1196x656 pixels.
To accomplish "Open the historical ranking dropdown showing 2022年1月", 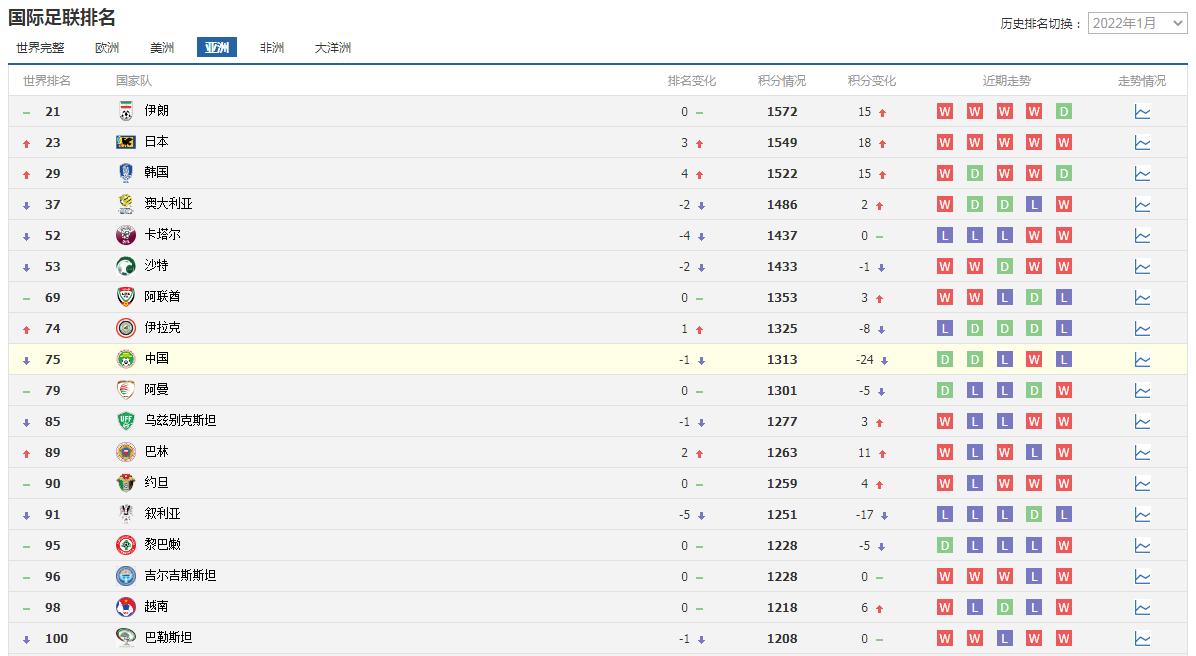I will 1137,24.
